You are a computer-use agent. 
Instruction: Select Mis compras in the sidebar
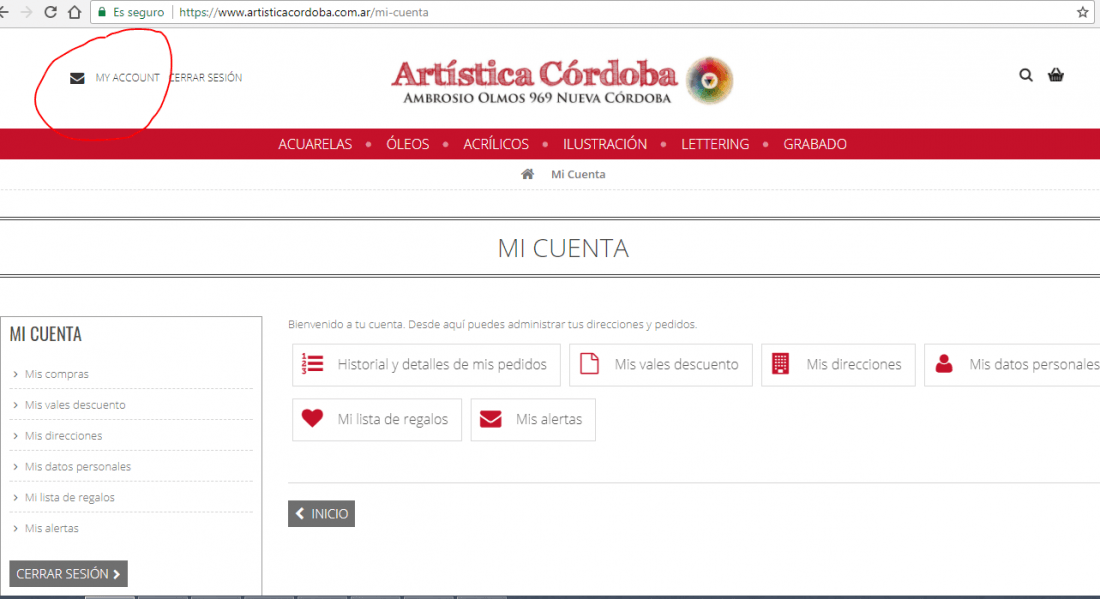[57, 374]
